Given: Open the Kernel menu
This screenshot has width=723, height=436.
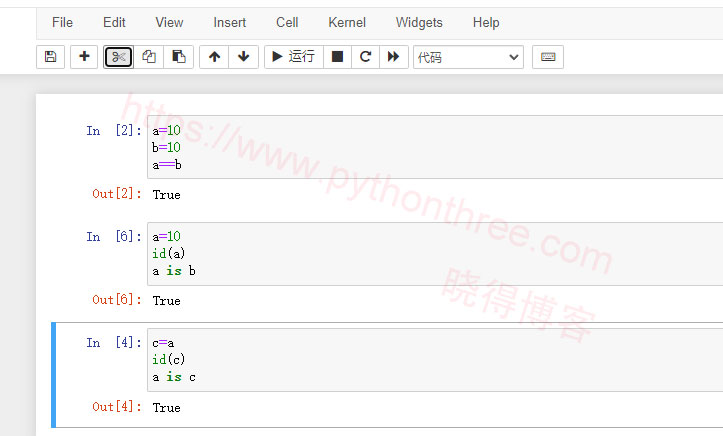Looking at the screenshot, I should coord(347,23).
